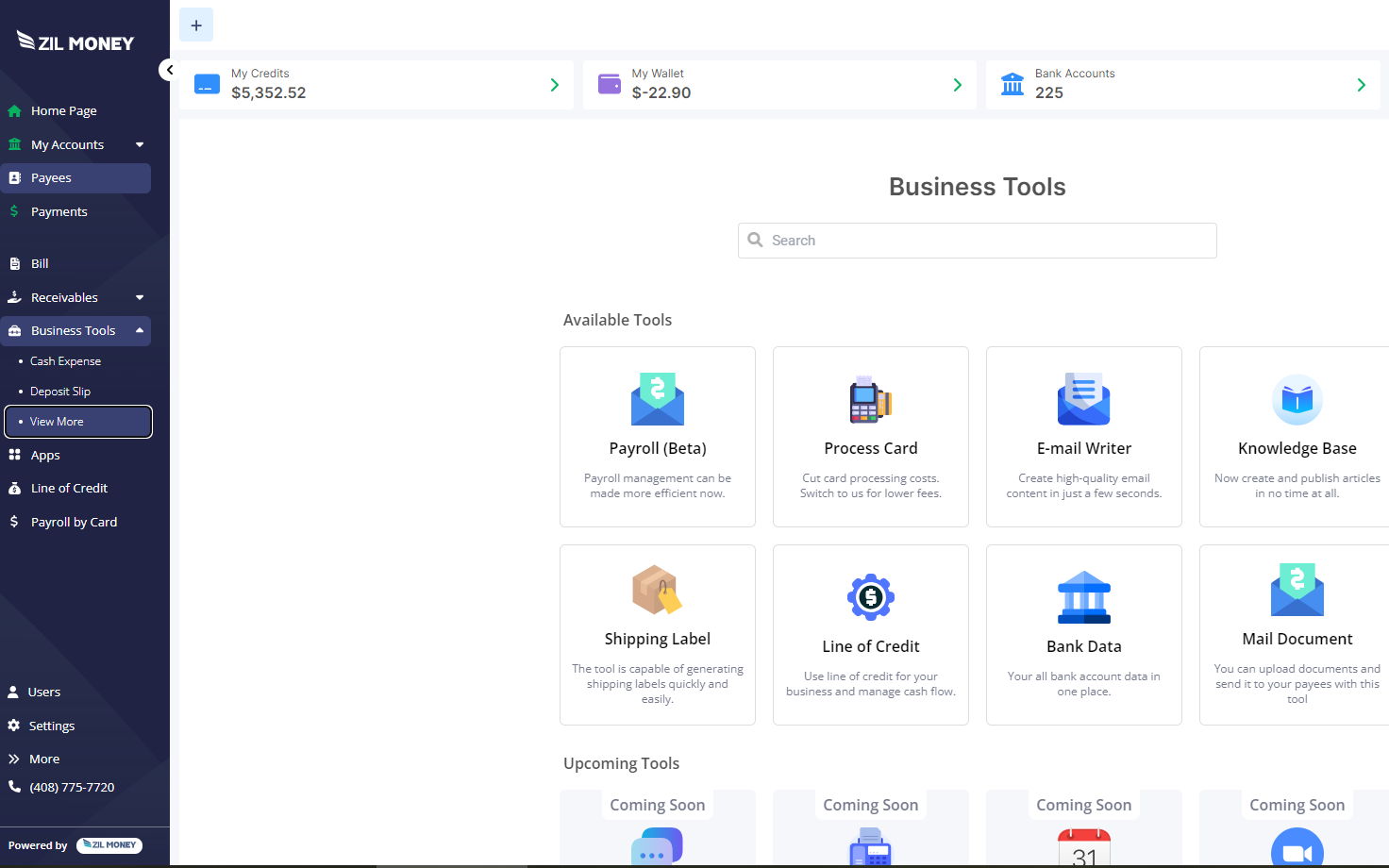Screen dimensions: 1389x868
Task: Collapse the sidebar with the arrow button
Action: point(169,70)
